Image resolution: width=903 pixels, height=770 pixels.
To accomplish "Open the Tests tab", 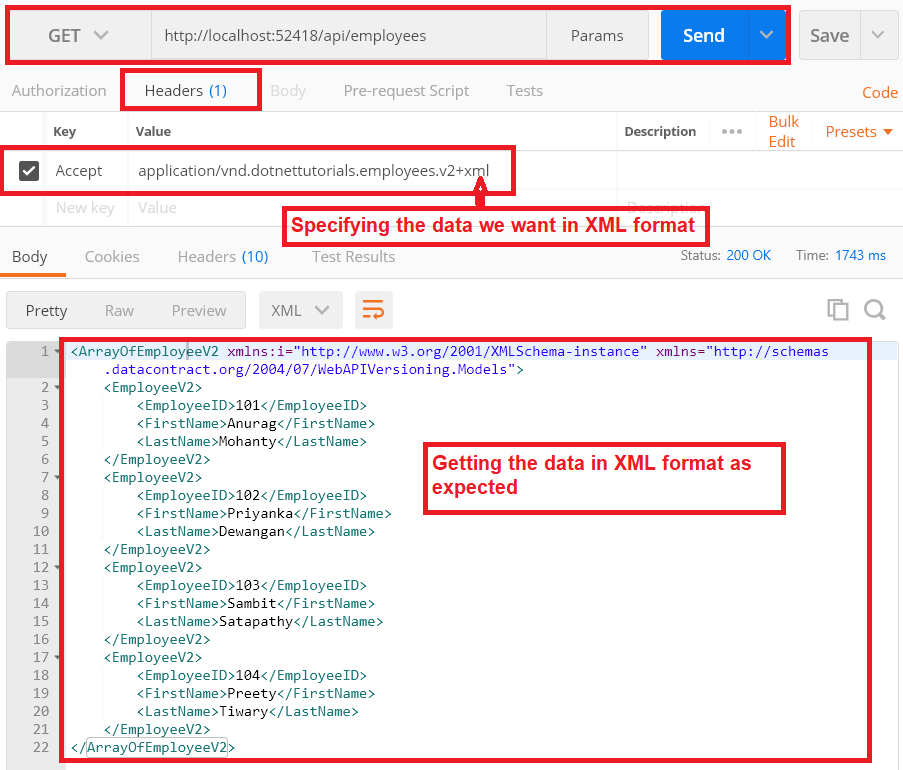I will click(x=525, y=91).
